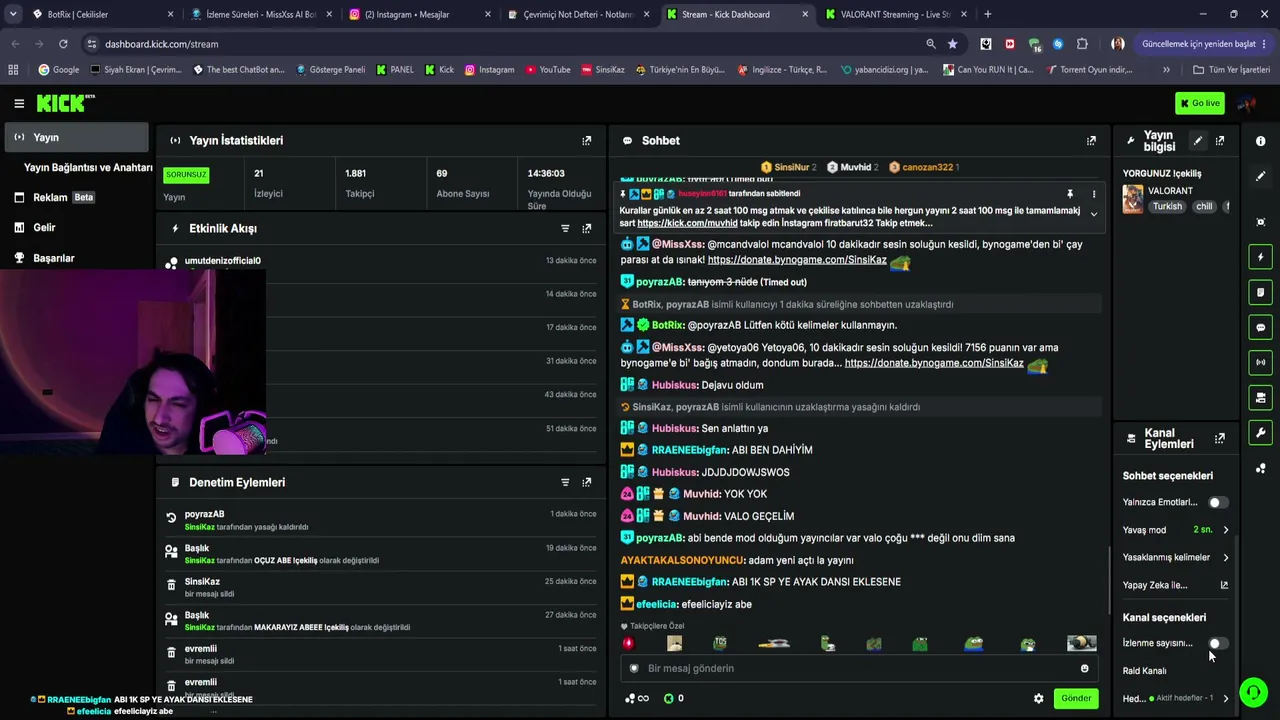Show more bookmarks overflow chevron

pyautogui.click(x=1166, y=70)
